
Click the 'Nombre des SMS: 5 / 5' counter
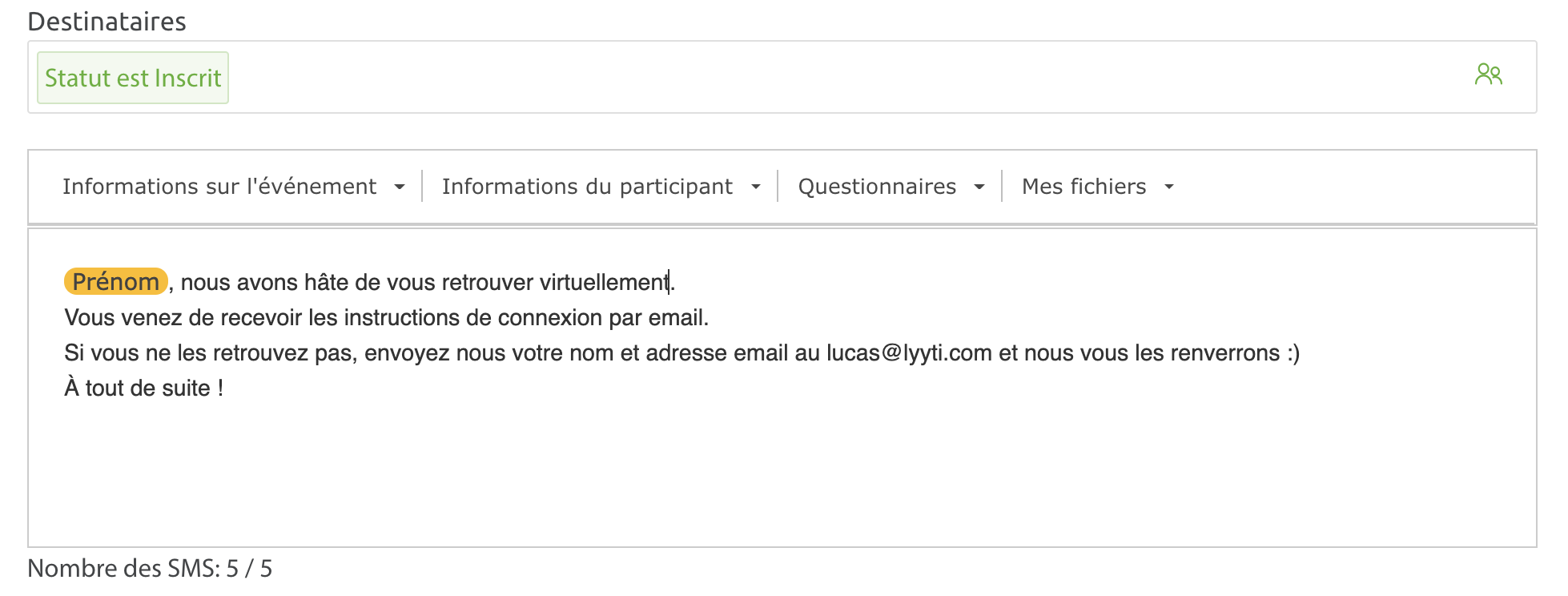point(150,569)
